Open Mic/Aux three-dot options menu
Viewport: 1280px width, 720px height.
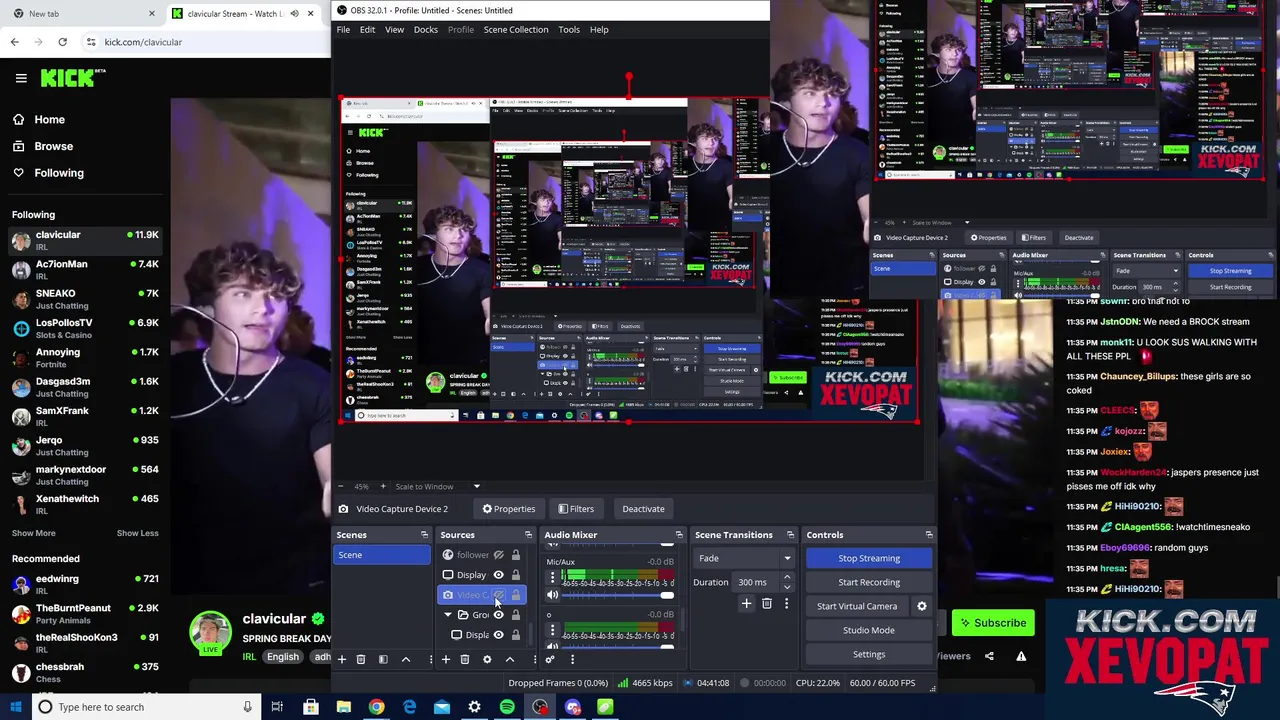tap(552, 577)
